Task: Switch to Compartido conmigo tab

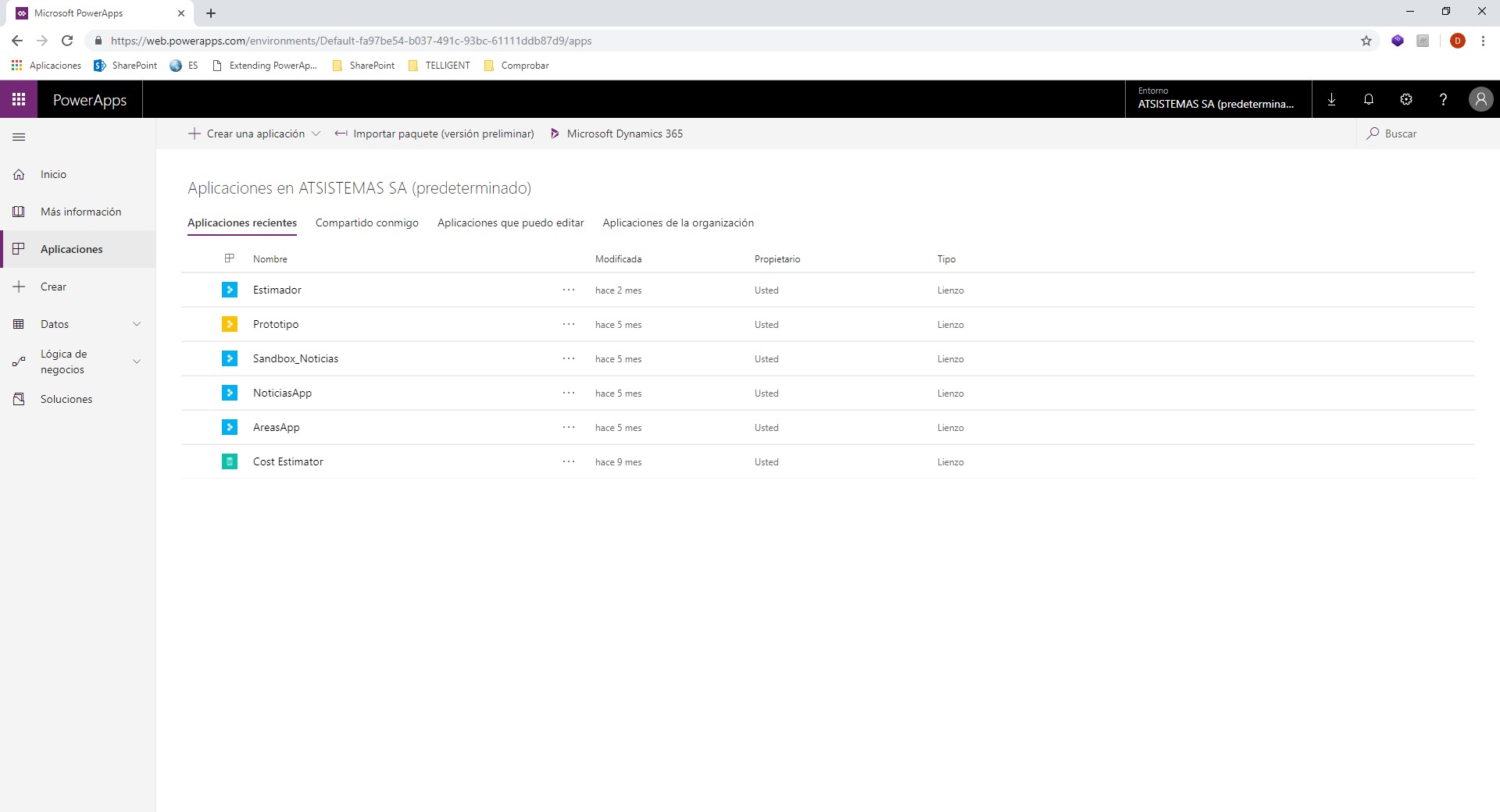Action: click(x=367, y=223)
